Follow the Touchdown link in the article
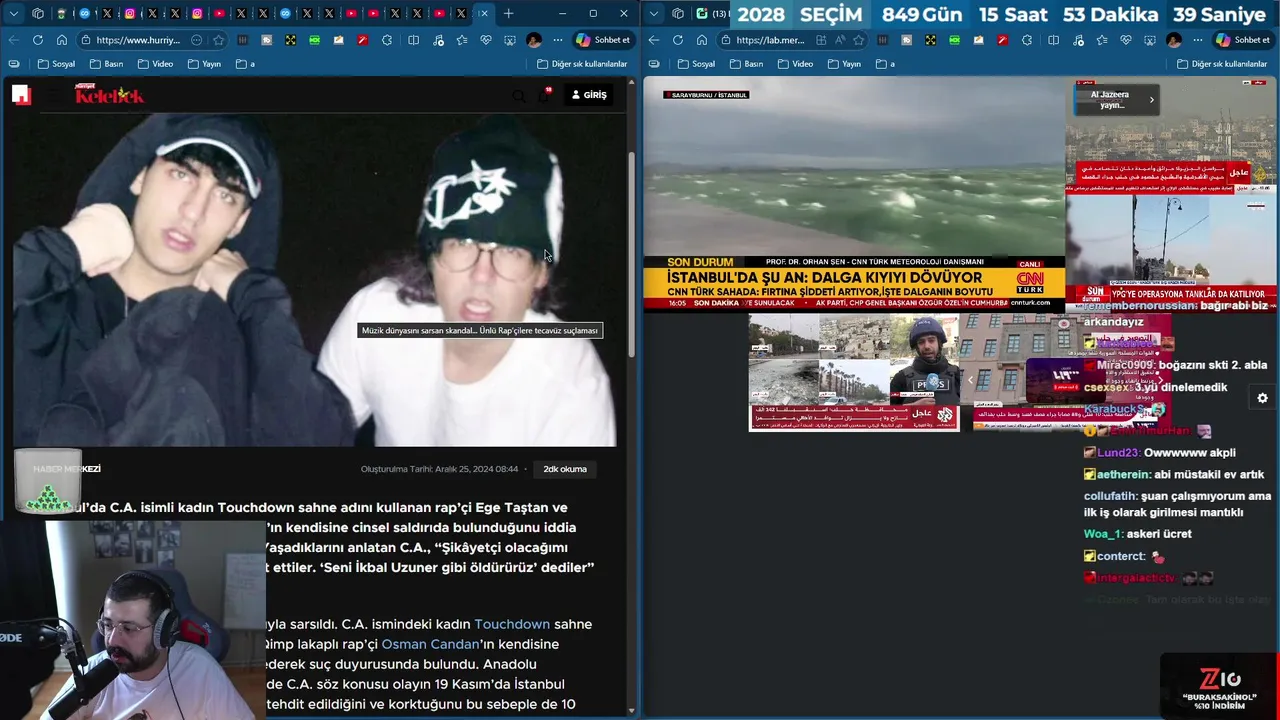The height and width of the screenshot is (720, 1280). pyautogui.click(x=512, y=624)
